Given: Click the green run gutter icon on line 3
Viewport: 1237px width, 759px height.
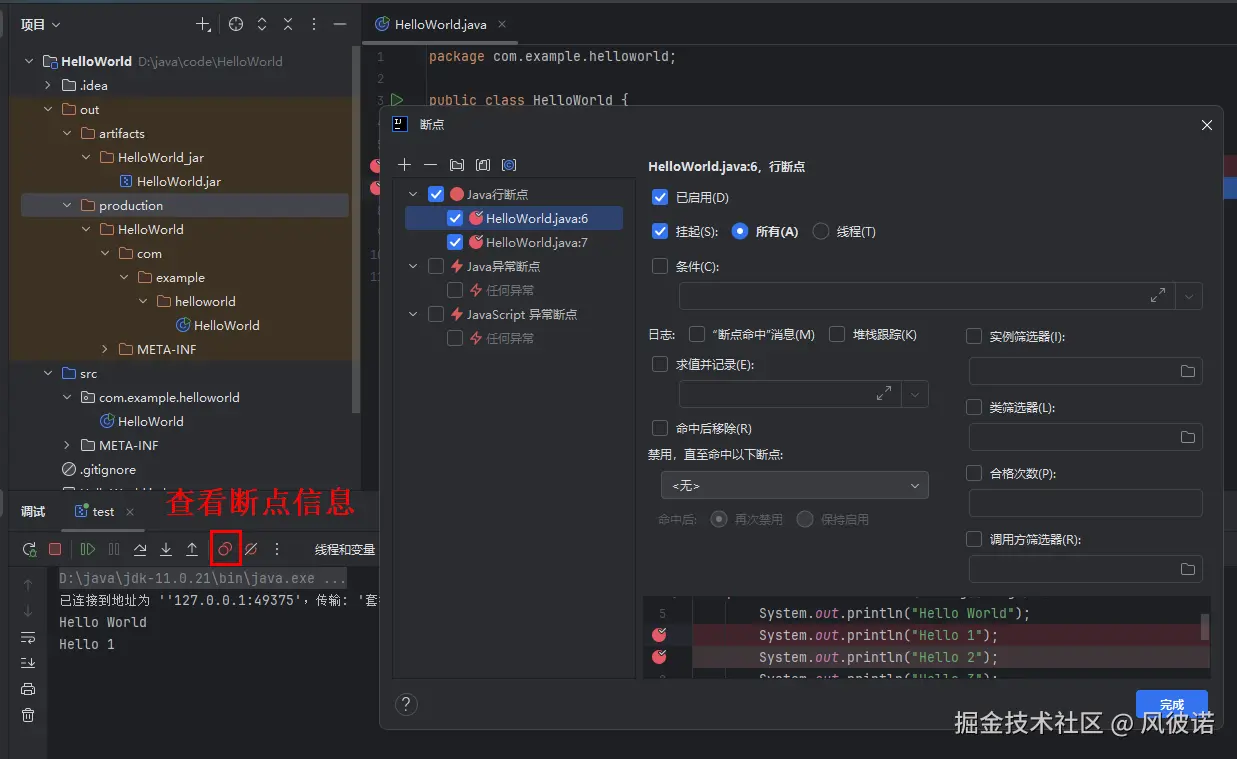Looking at the screenshot, I should [x=397, y=100].
